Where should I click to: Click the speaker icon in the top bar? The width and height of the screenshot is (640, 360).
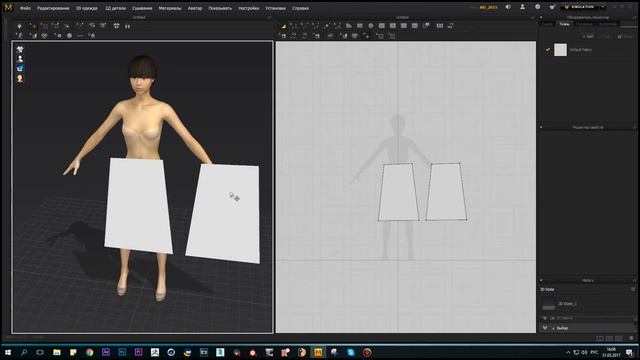click(508, 7)
